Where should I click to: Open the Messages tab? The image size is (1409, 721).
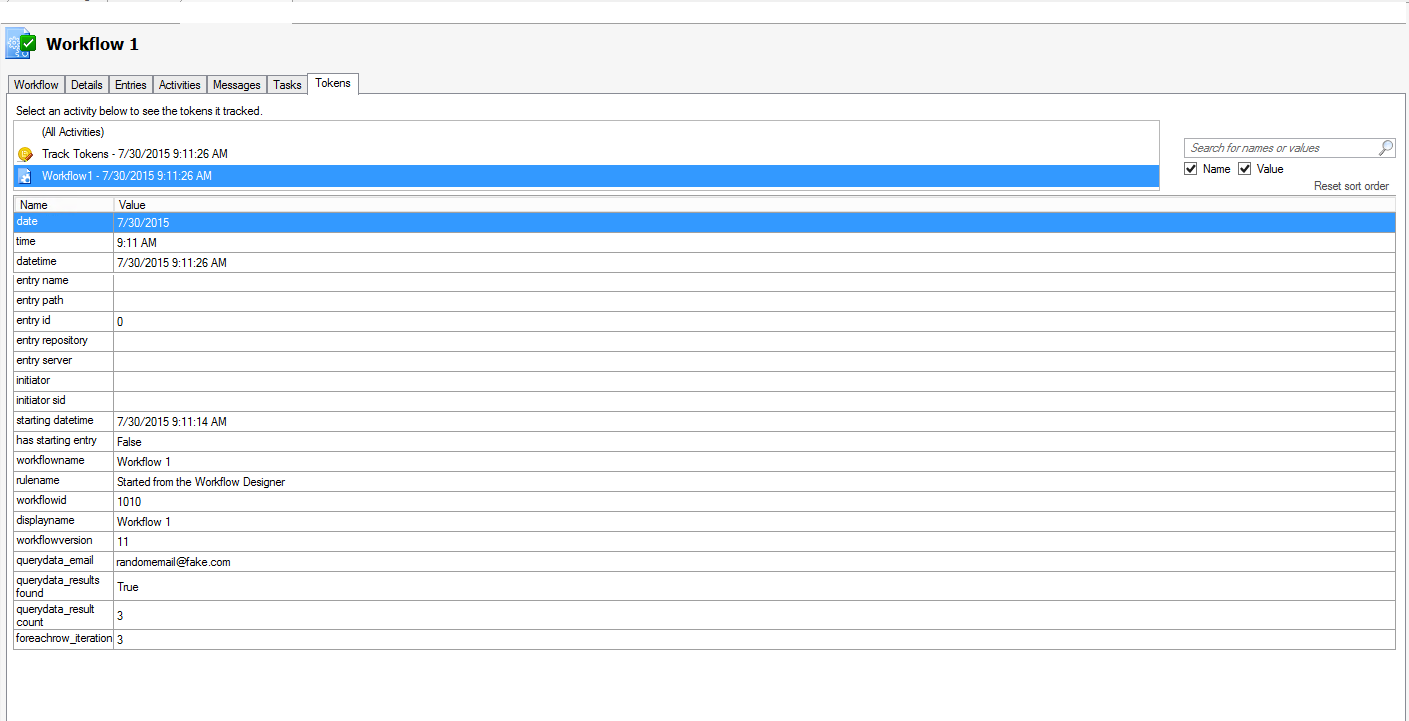click(x=237, y=85)
